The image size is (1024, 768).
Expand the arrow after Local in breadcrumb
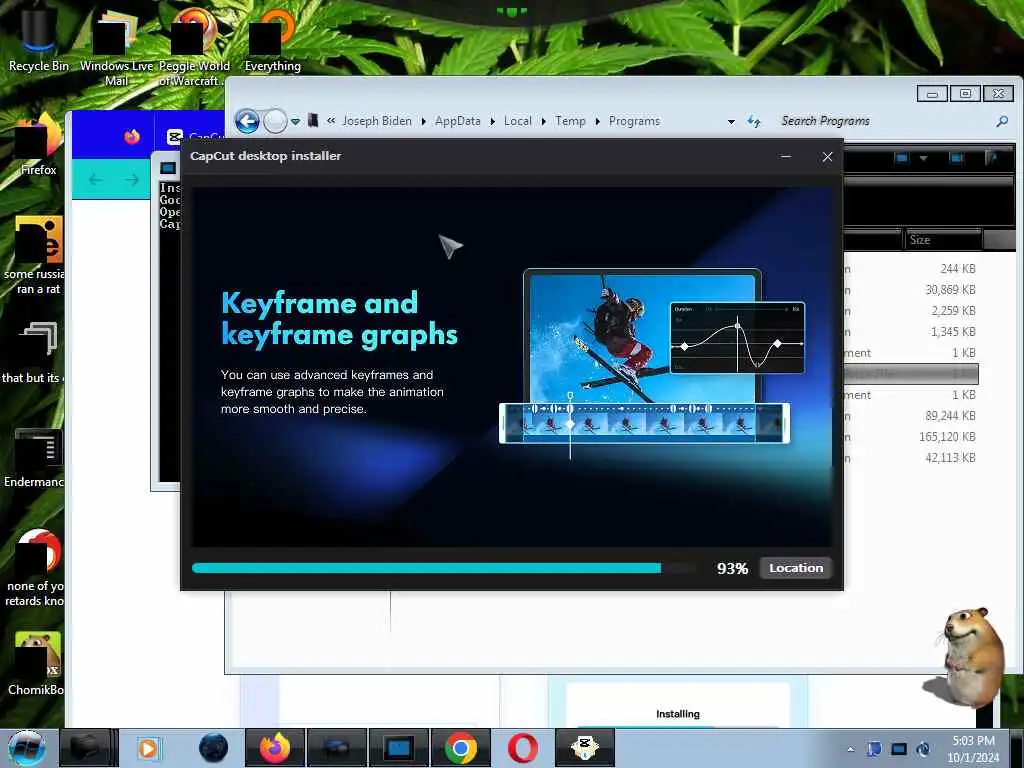click(543, 121)
